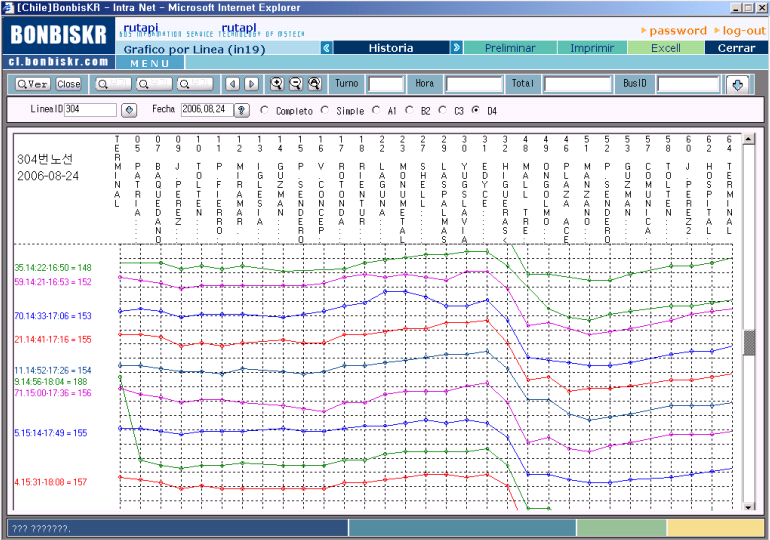Select legend entry 71.15:00-17:36 = 156

(53, 393)
